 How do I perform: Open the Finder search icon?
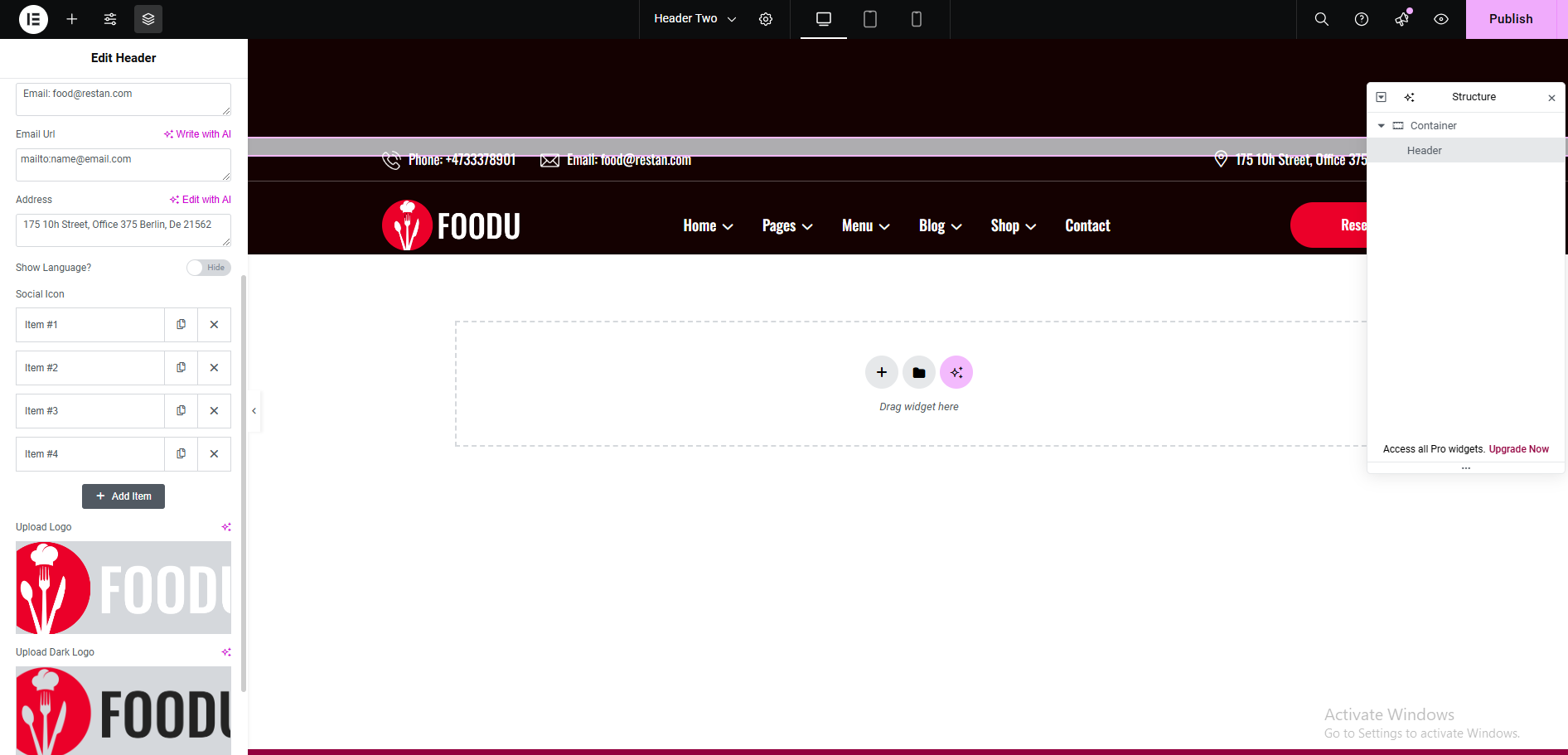[x=1322, y=19]
